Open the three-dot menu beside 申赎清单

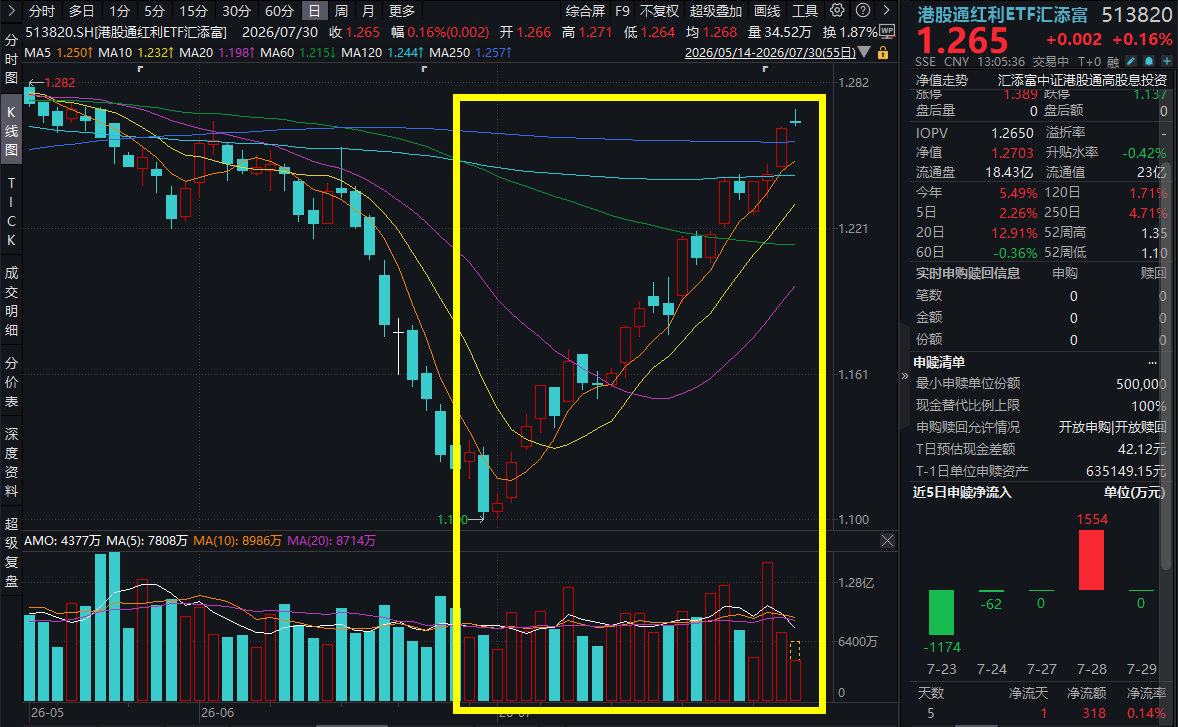(x=1152, y=362)
